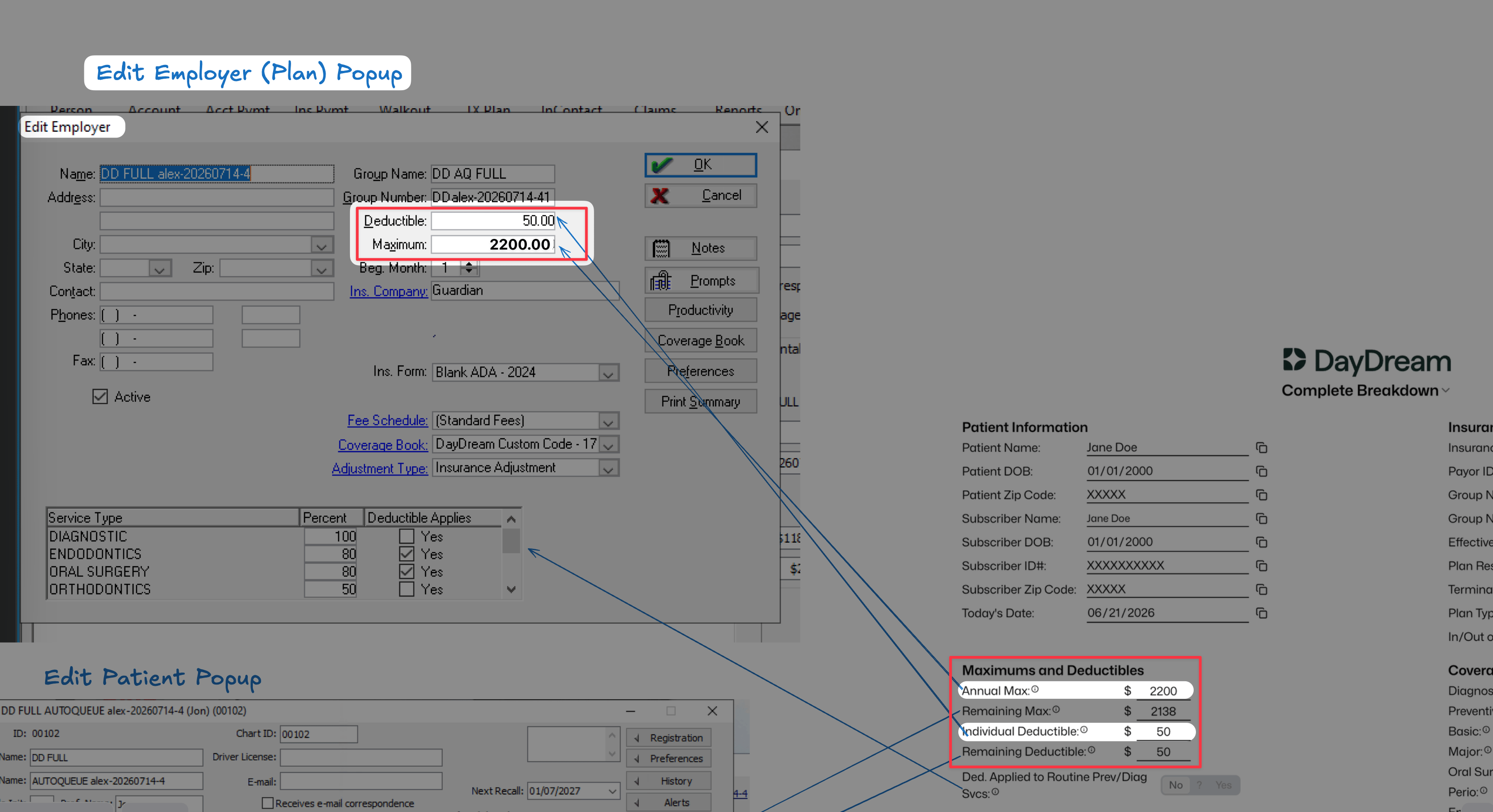Image resolution: width=1493 pixels, height=812 pixels.
Task: Open the City dropdown
Action: tap(321, 245)
